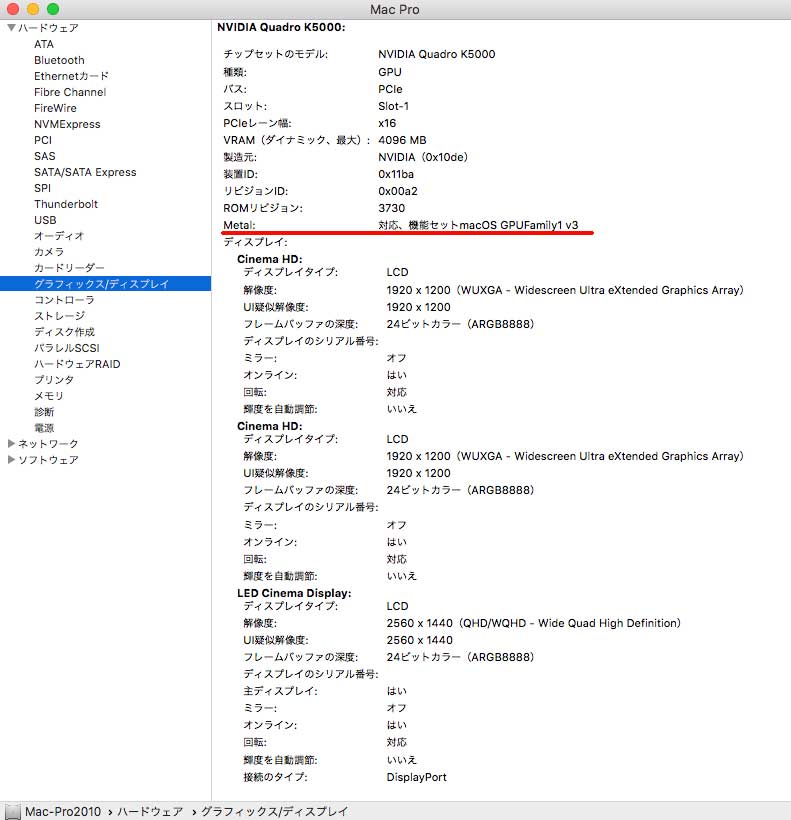Open the 診断 entry
Screen dimensions: 791x820
[x=44, y=412]
